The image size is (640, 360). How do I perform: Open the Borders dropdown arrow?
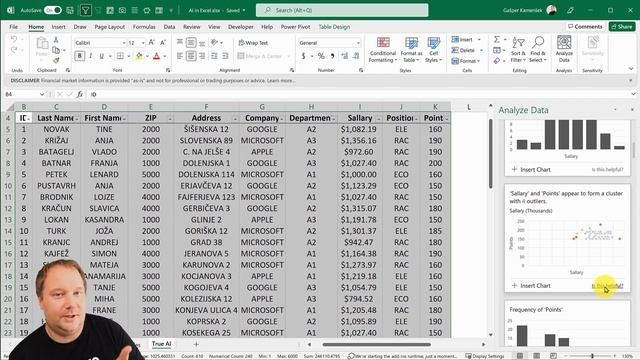[129, 56]
